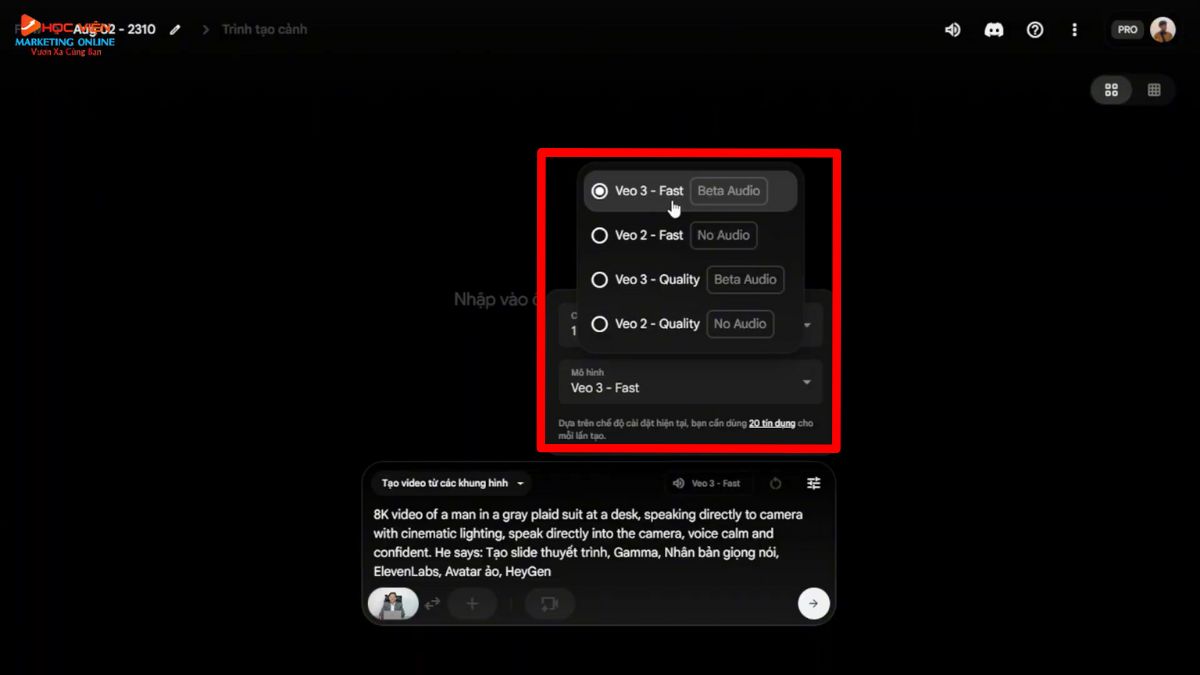Click the 20 tín dụng credits link

click(x=772, y=423)
